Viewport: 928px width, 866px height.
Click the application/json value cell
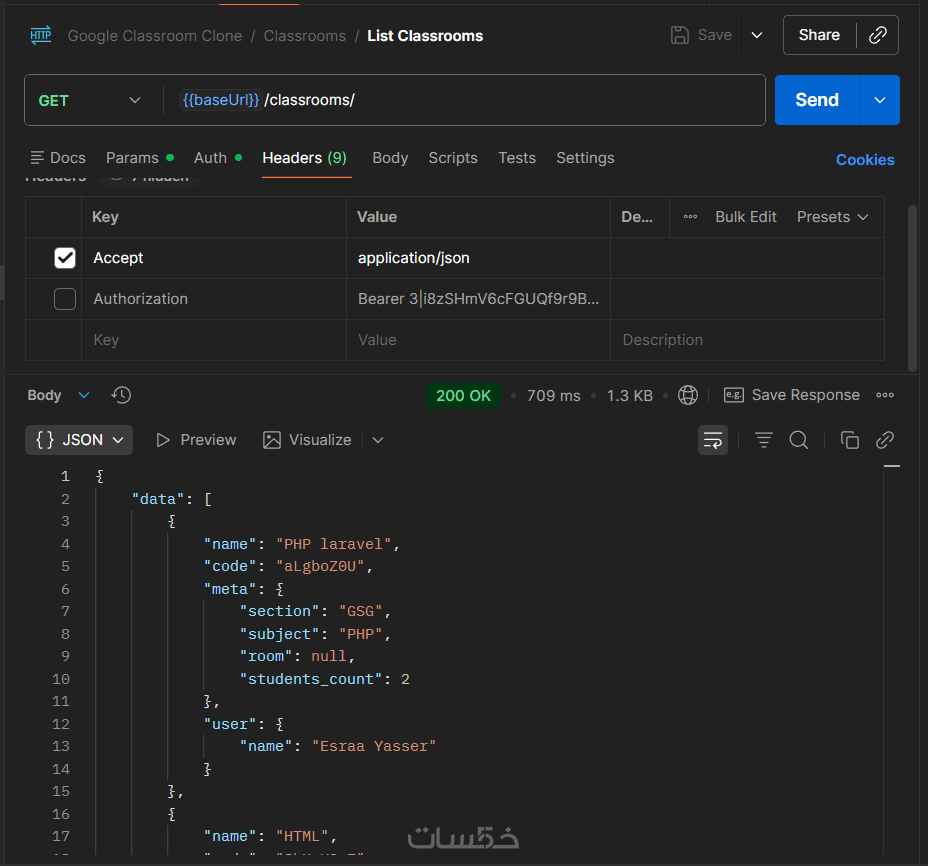pos(478,258)
